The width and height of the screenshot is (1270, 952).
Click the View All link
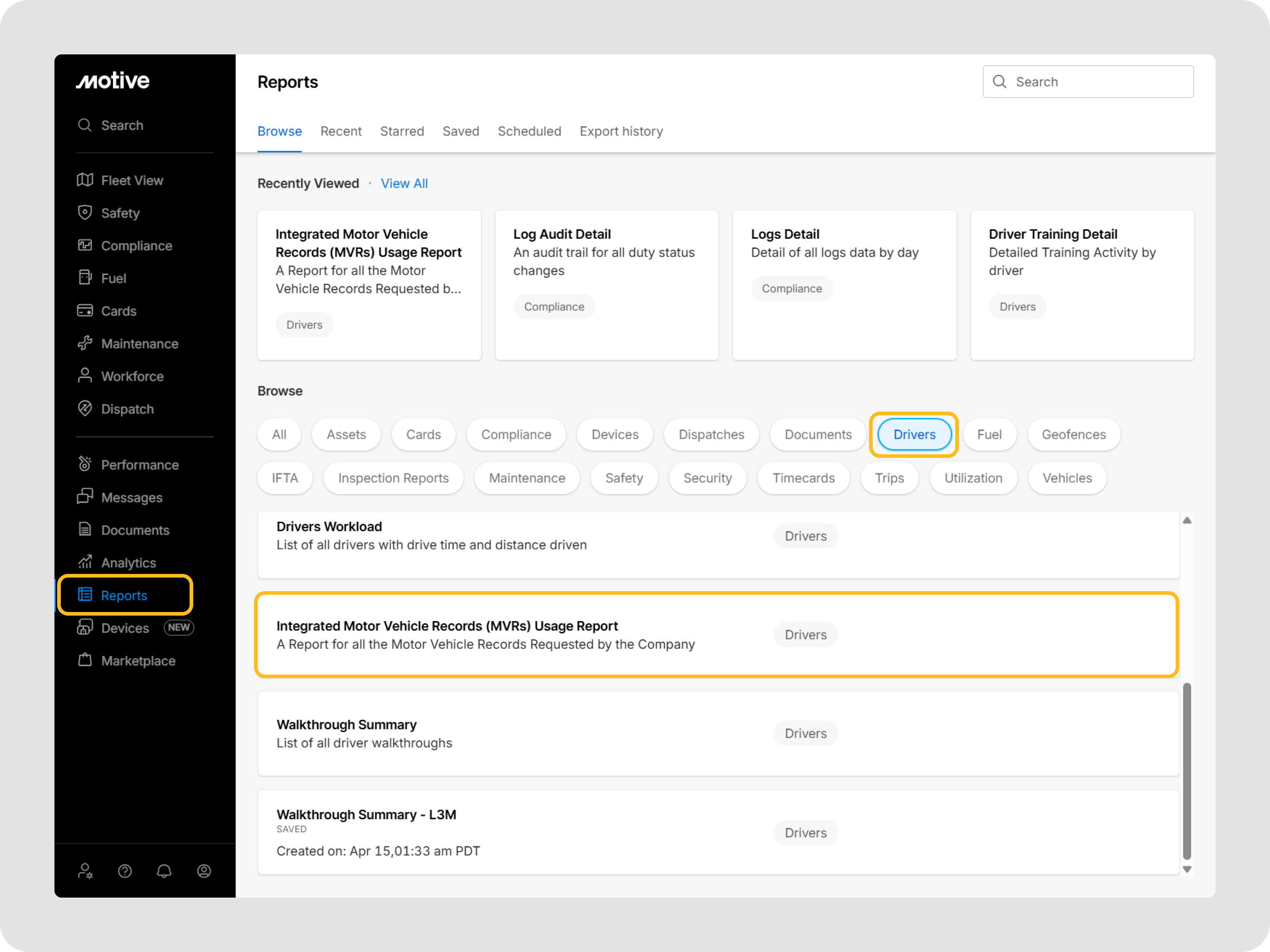click(404, 184)
